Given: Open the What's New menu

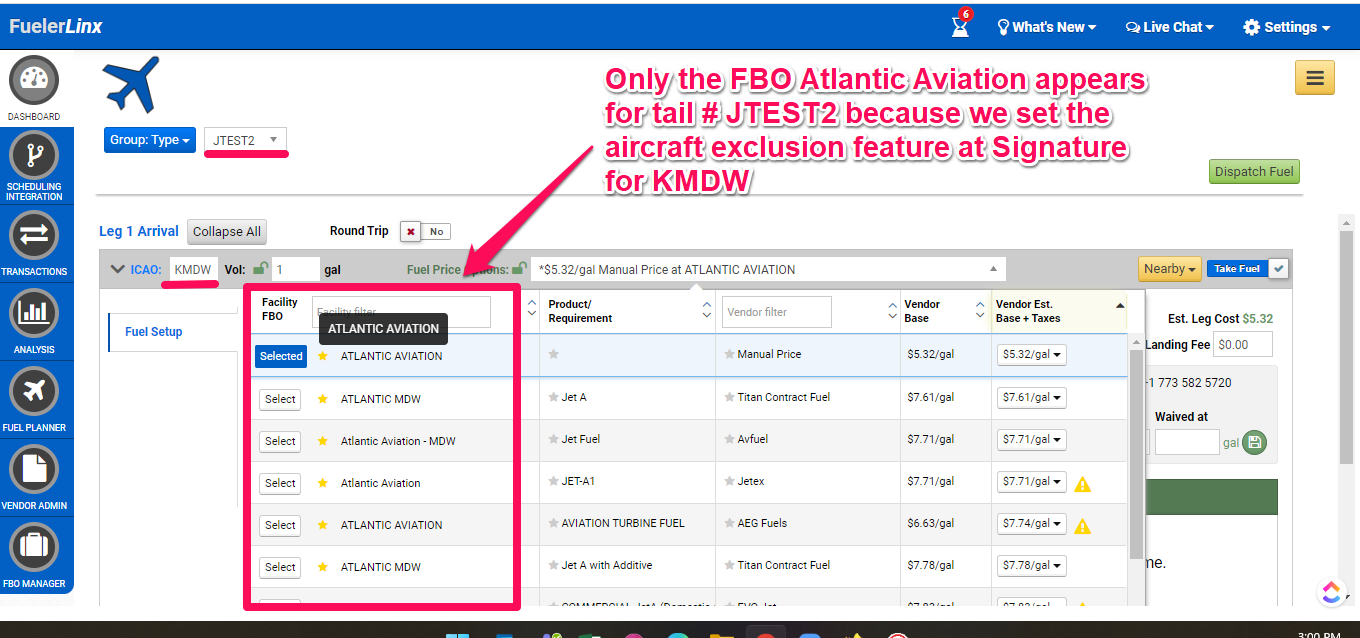Looking at the screenshot, I should [1047, 27].
